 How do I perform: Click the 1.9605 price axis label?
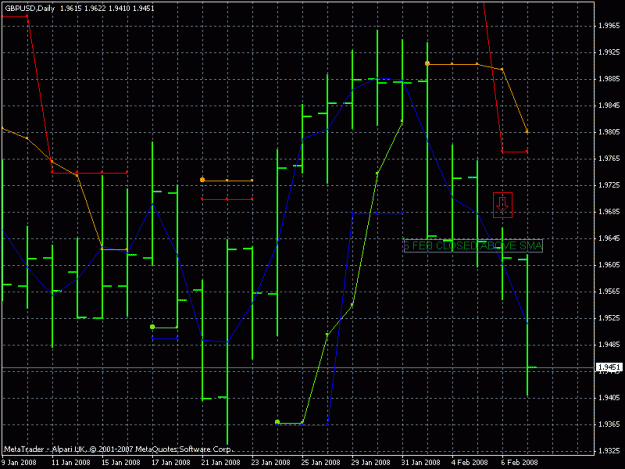(609, 265)
